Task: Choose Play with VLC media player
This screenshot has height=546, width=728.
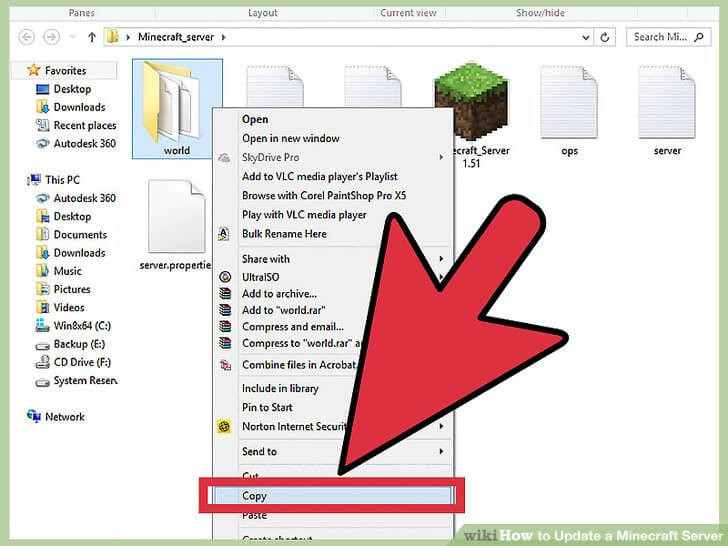Action: pyautogui.click(x=304, y=214)
